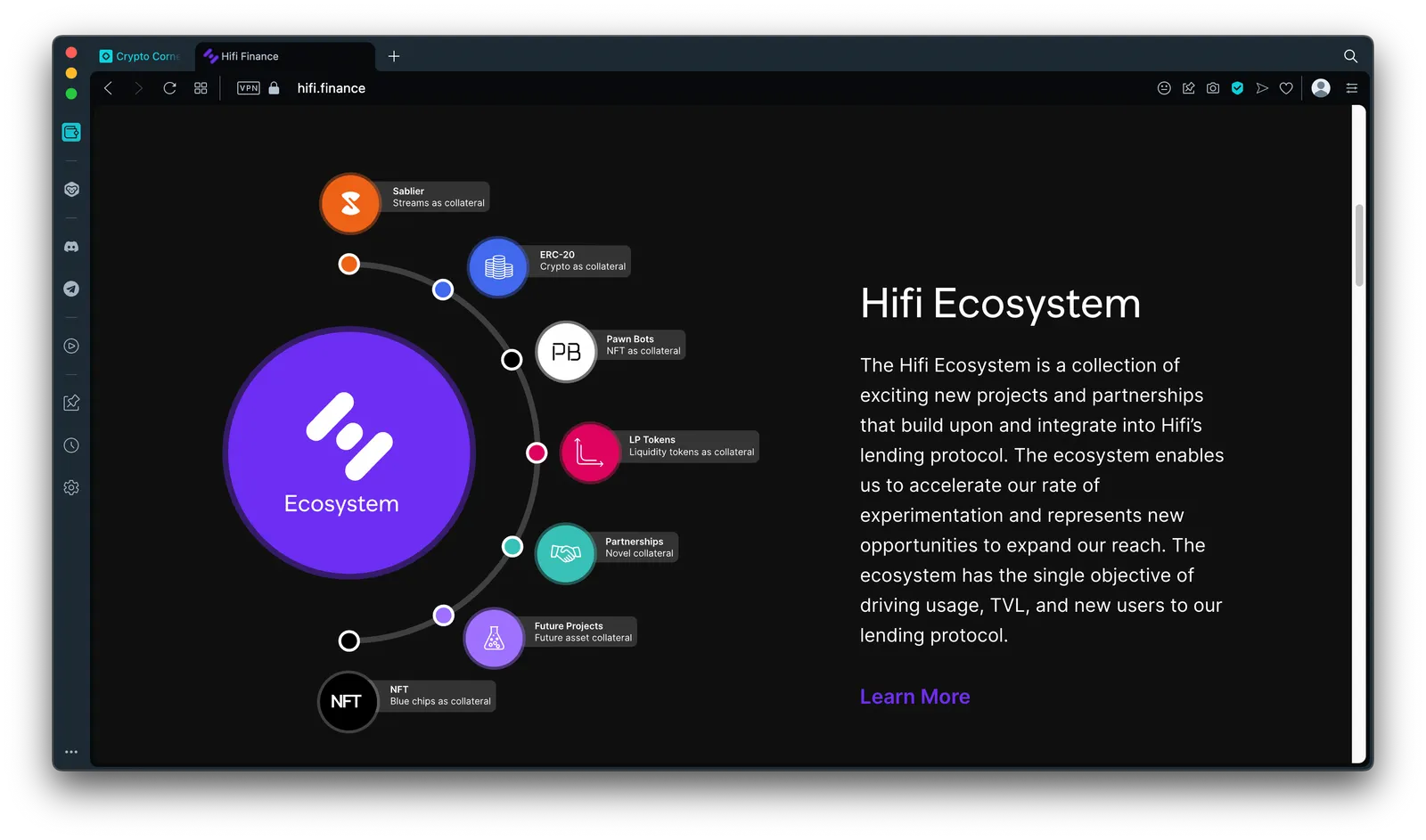1426x840 pixels.
Task: Open the sidebar three-dot more menu
Action: [71, 752]
